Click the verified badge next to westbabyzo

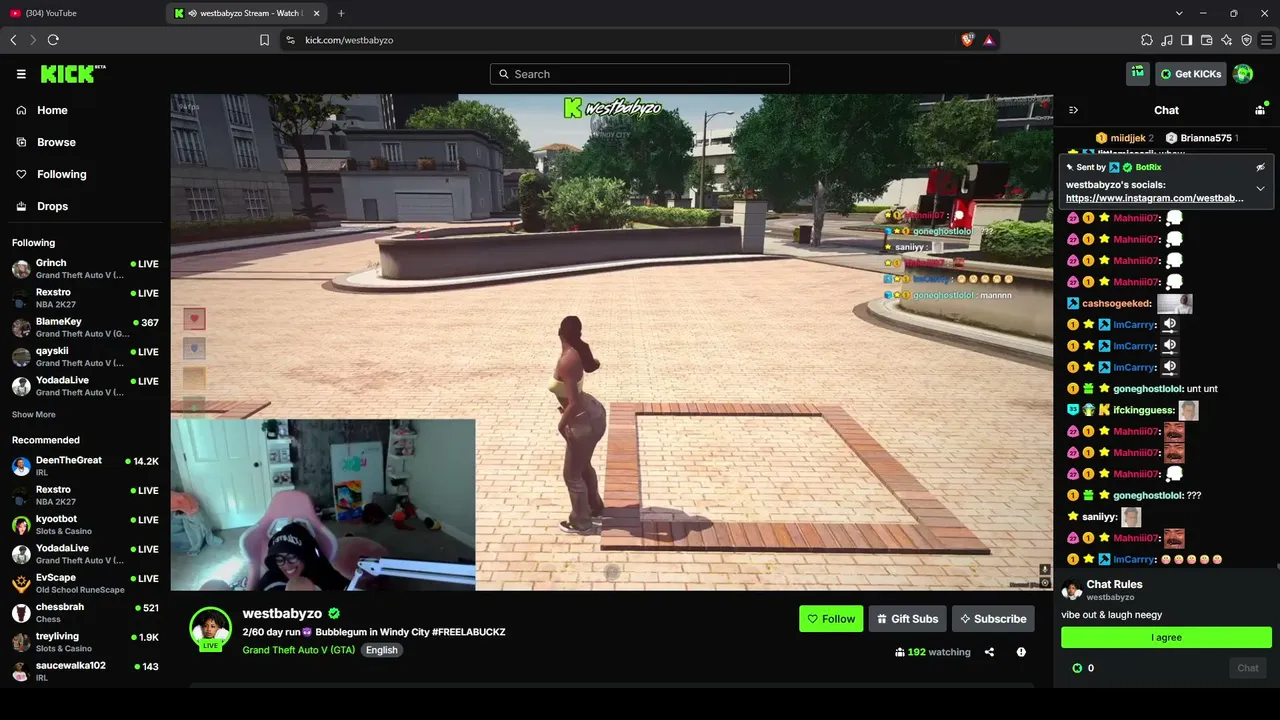point(334,613)
